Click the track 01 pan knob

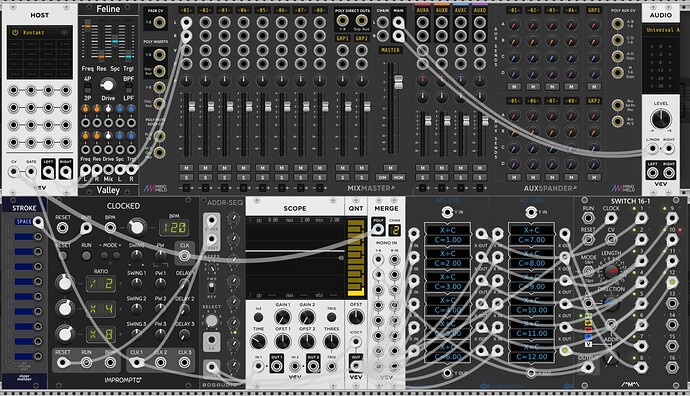(187, 81)
